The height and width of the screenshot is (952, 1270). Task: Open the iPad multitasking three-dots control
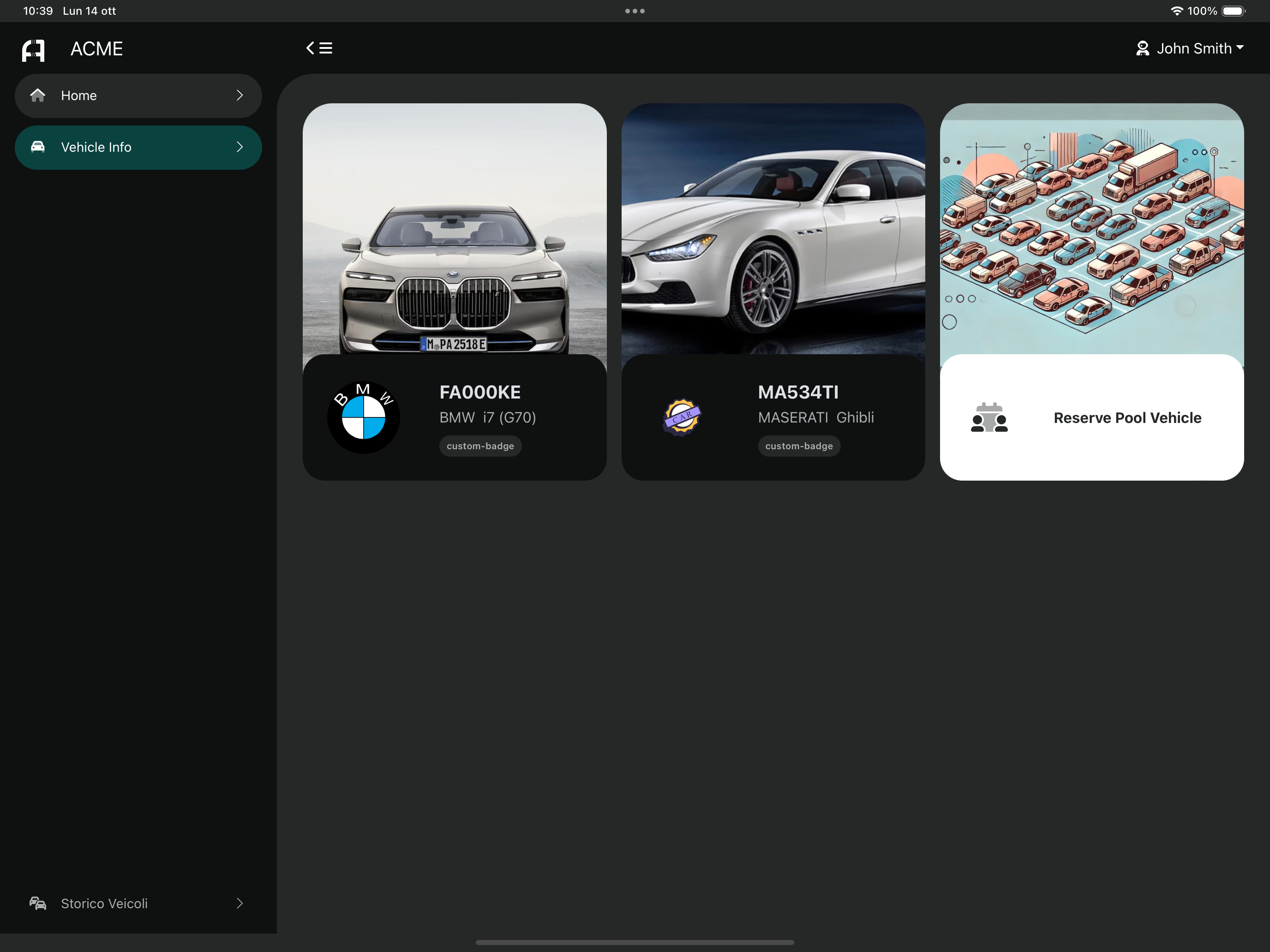[635, 11]
